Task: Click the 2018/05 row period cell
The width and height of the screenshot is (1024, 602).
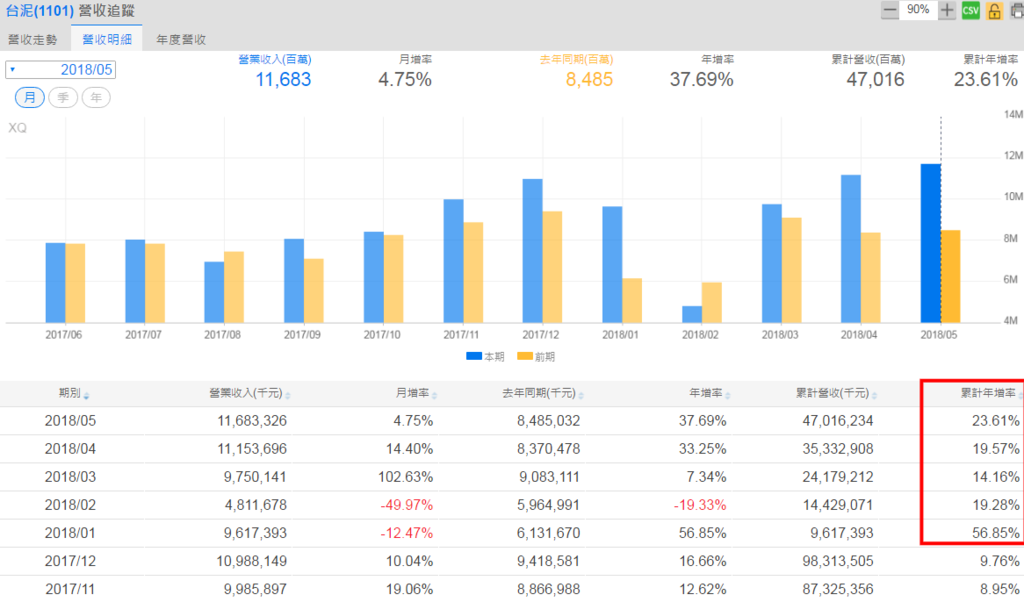Action: (70, 421)
